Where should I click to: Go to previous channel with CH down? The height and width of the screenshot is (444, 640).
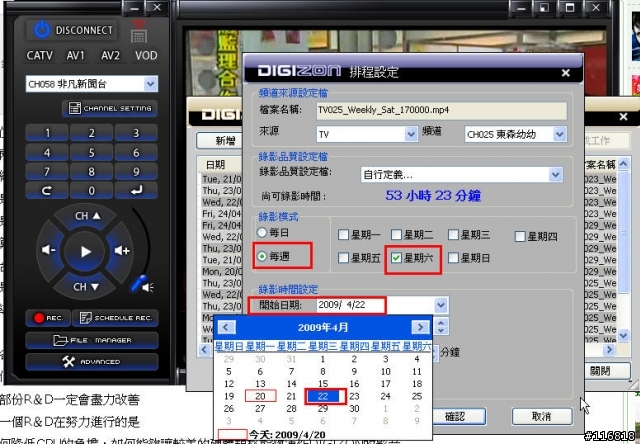pos(86,287)
